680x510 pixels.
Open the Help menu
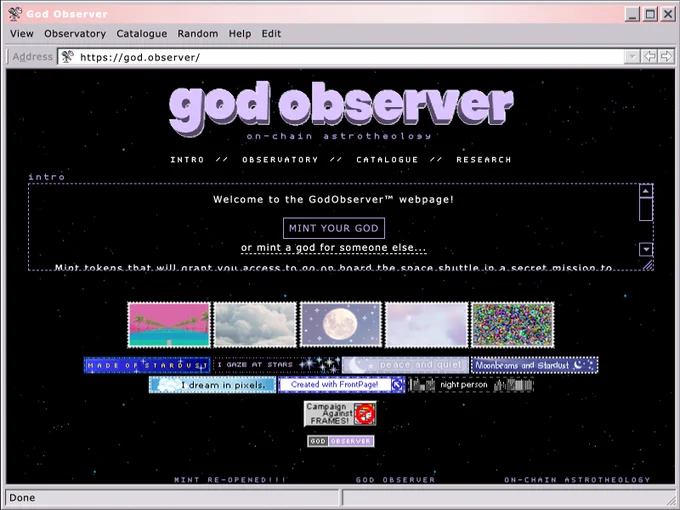click(x=240, y=34)
